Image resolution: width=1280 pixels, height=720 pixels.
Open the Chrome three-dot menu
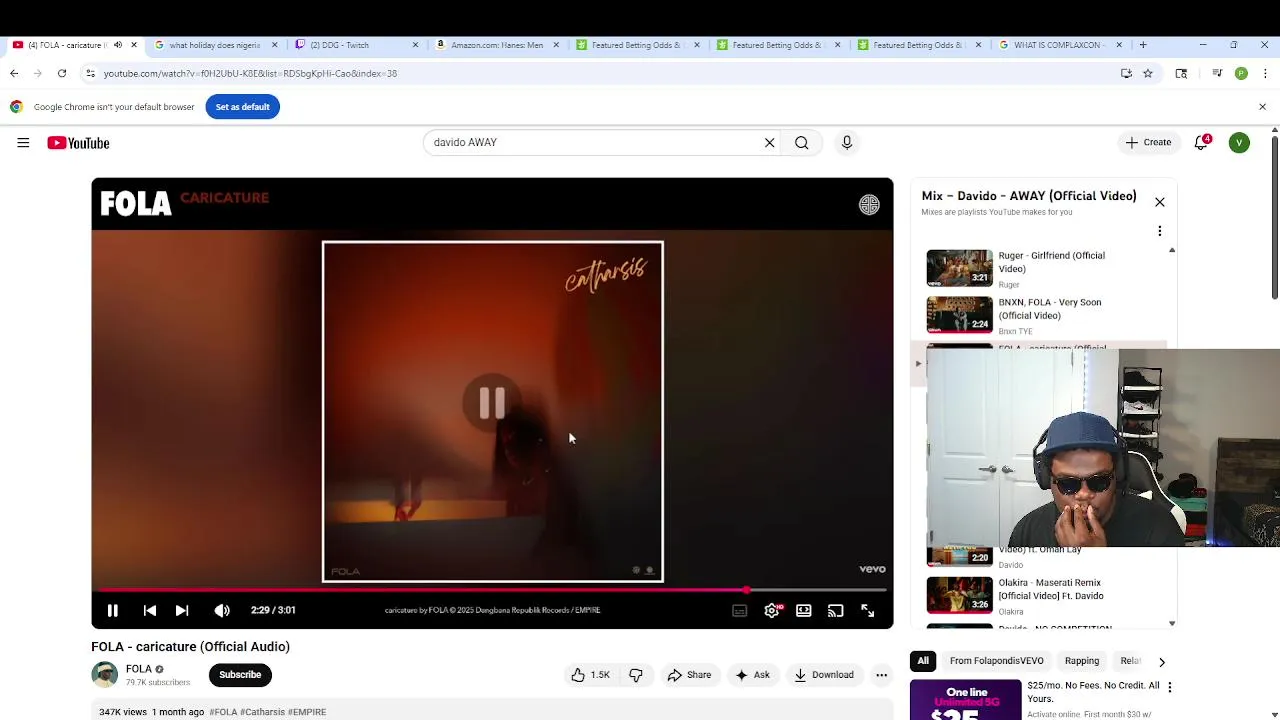pyautogui.click(x=1265, y=73)
